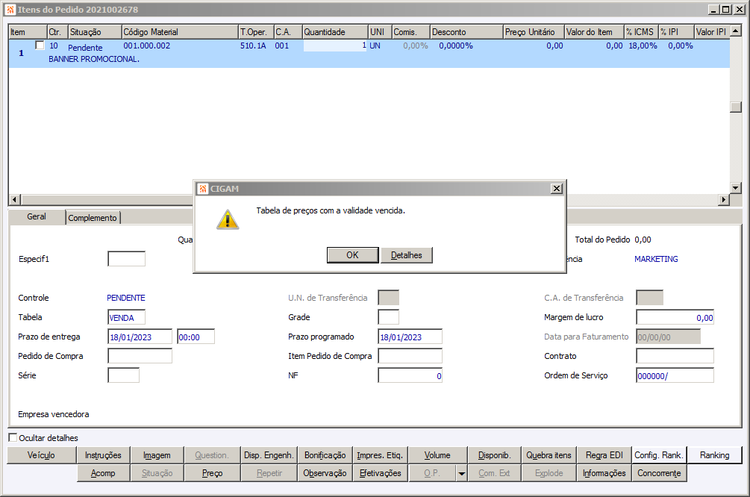Click the Desconto column header
The image size is (750, 497).
[466, 32]
